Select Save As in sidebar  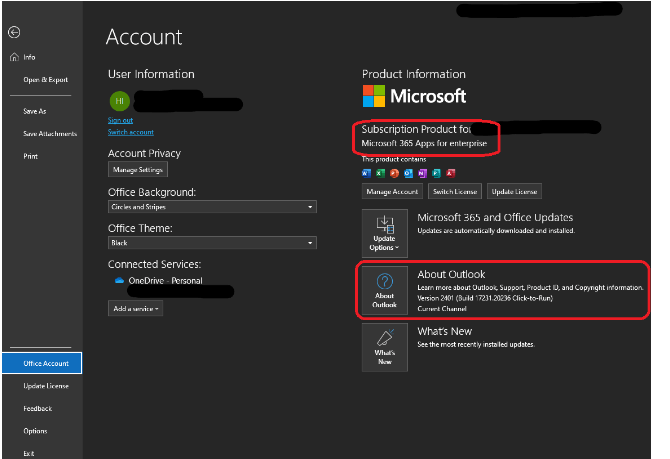coord(35,111)
